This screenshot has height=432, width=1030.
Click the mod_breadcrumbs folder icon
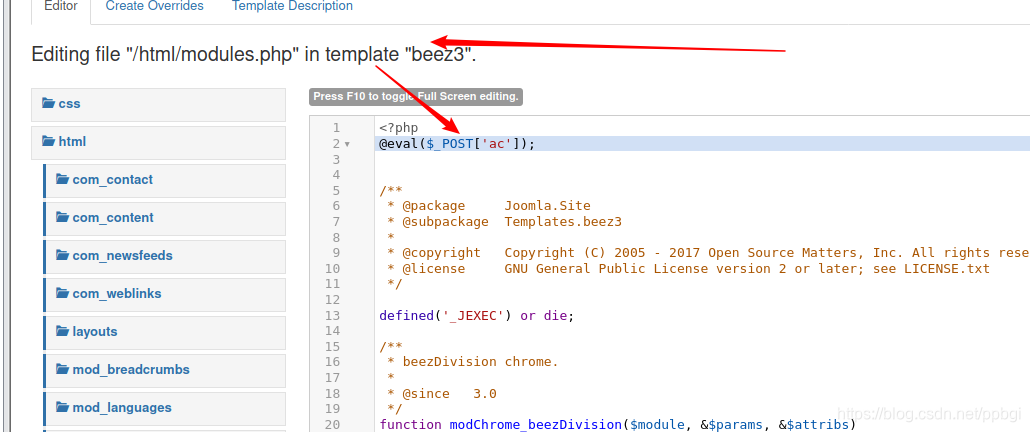click(63, 370)
